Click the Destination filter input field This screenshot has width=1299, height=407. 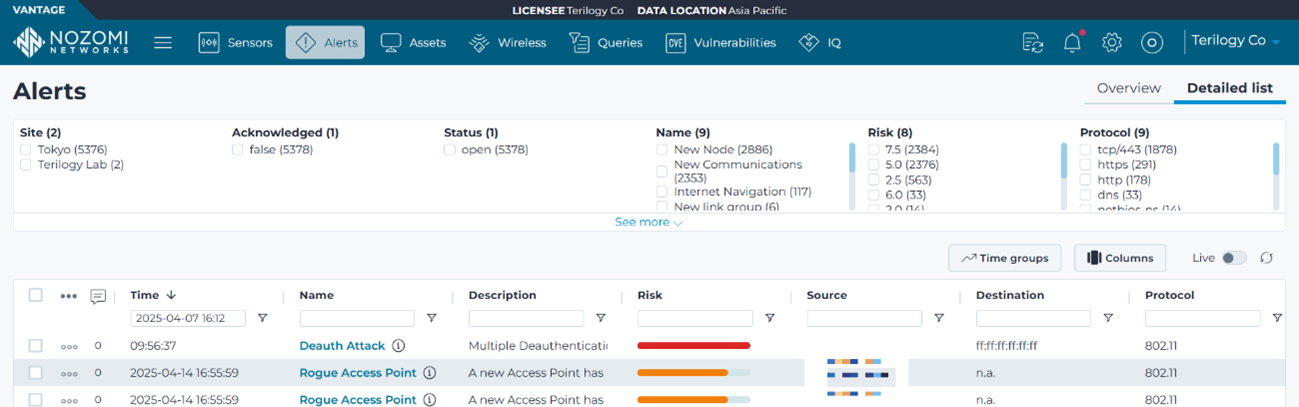pyautogui.click(x=1033, y=318)
